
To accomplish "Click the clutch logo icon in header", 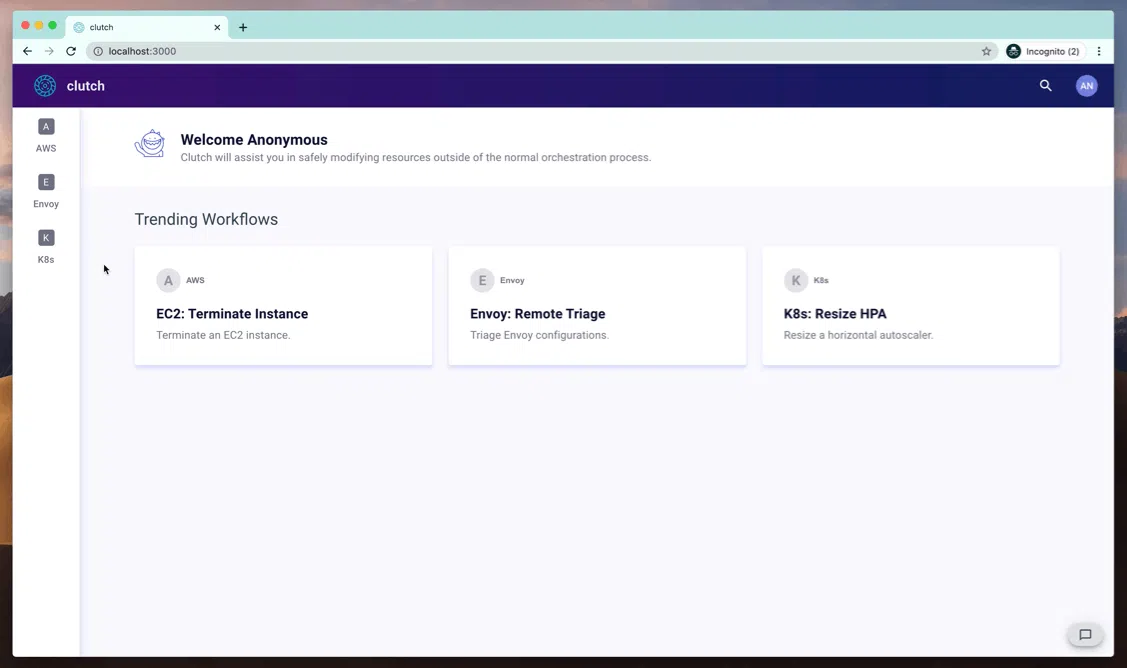I will click(45, 86).
